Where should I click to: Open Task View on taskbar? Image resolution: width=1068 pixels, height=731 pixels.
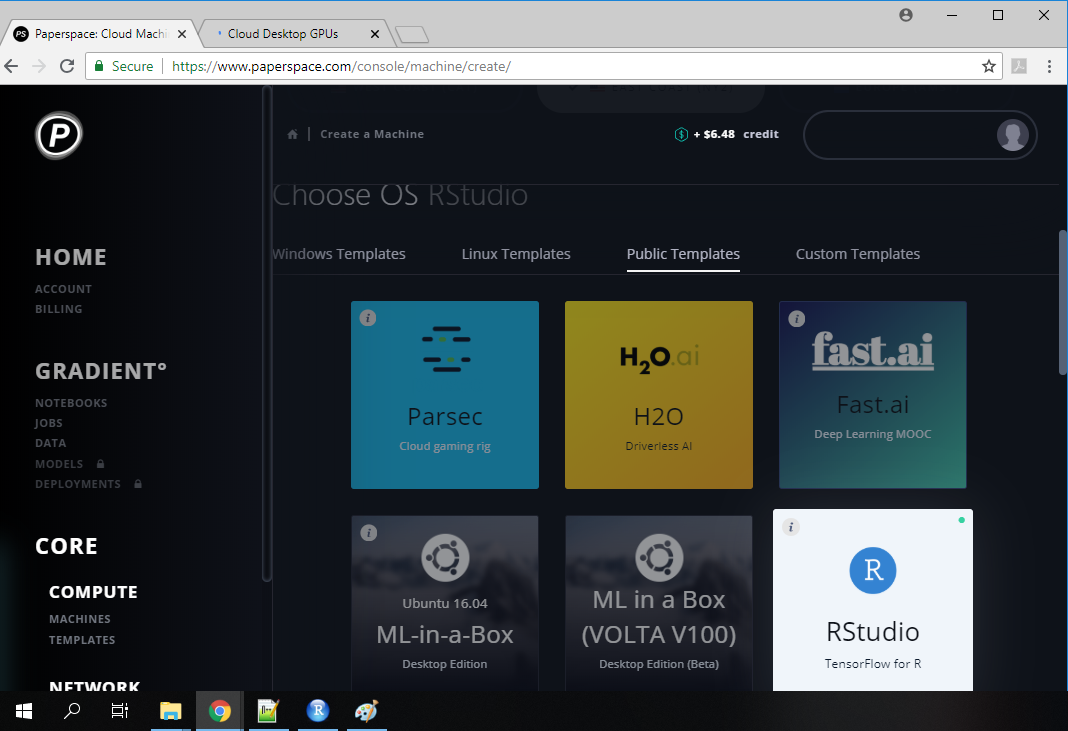(120, 711)
